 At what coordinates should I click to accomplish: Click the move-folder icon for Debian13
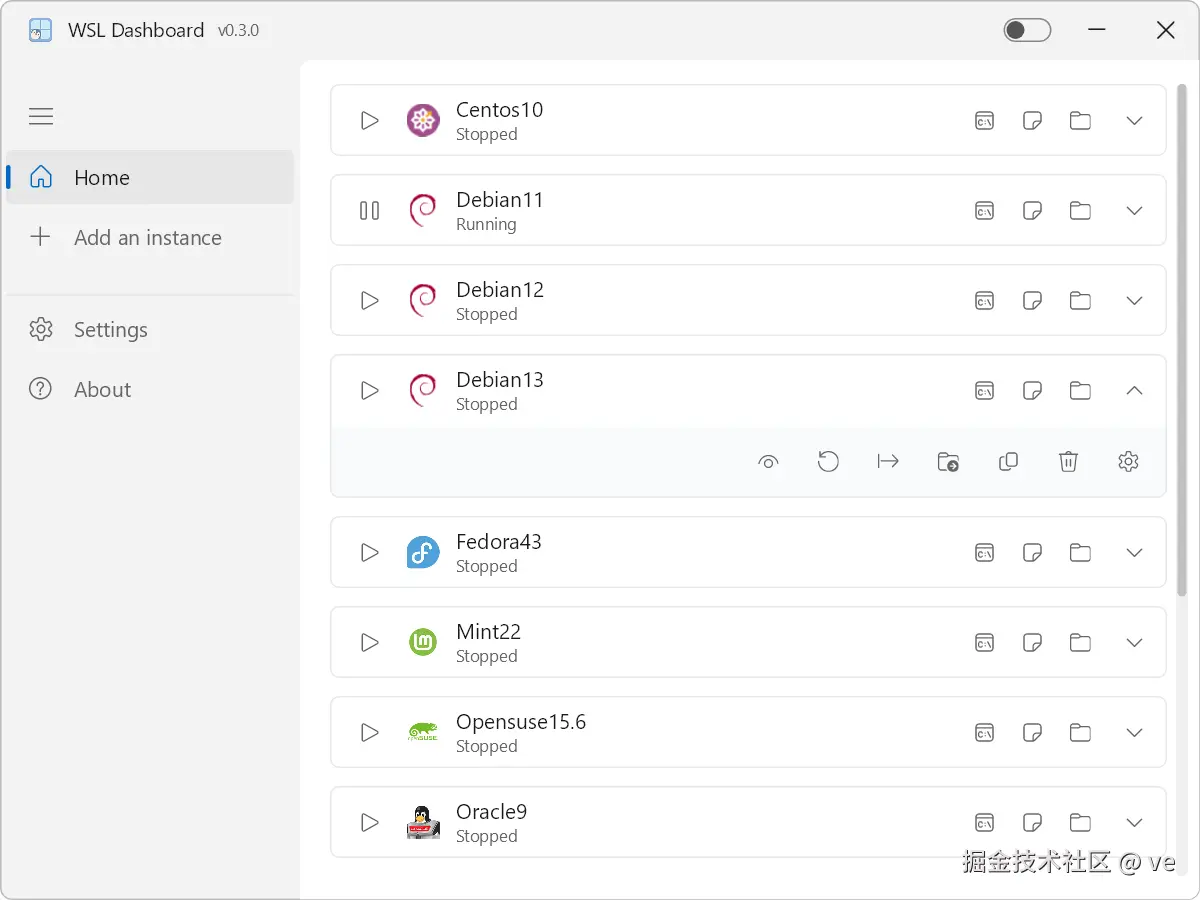tap(948, 462)
